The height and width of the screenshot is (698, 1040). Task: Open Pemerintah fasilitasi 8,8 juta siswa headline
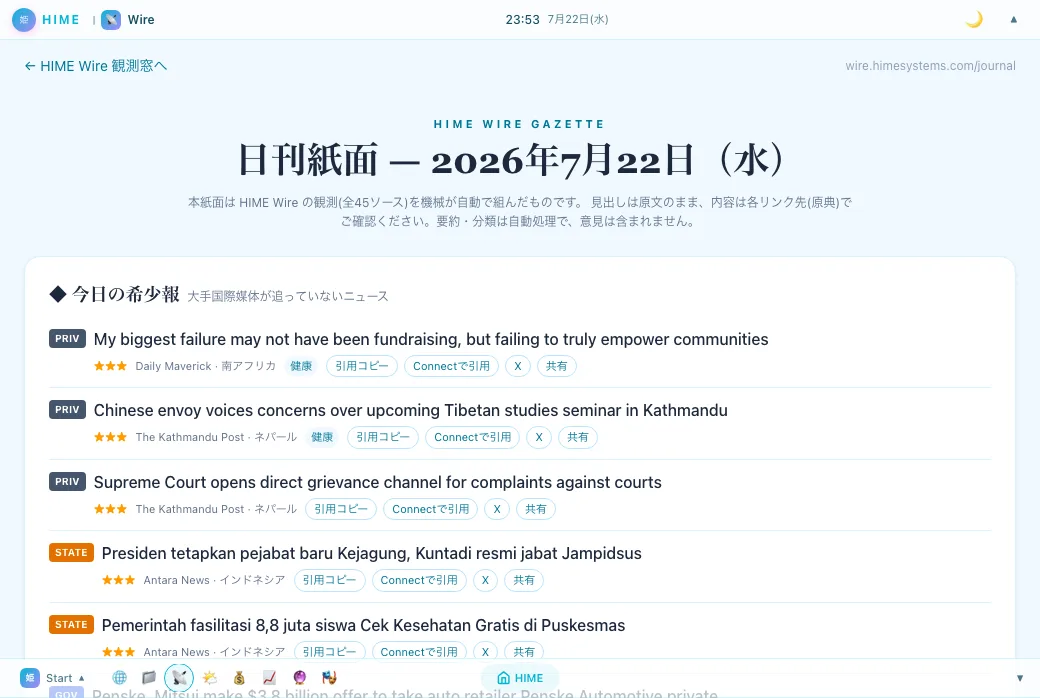(x=363, y=625)
